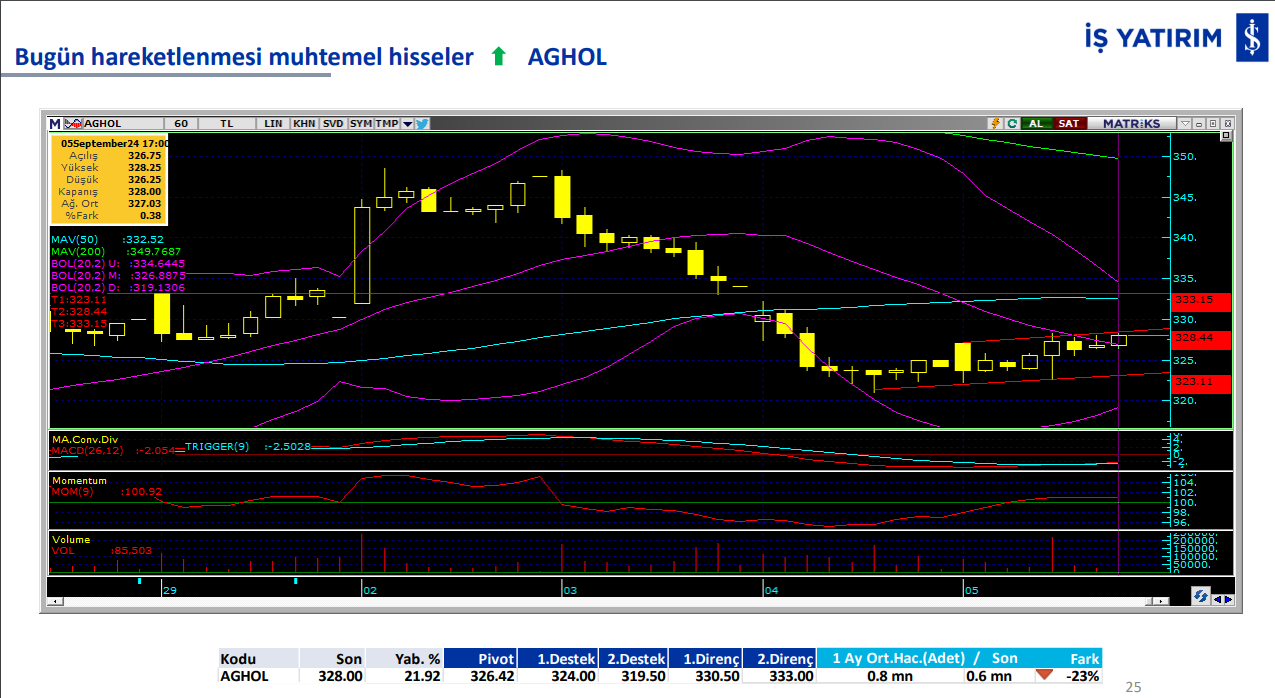
Task: Open dropdown arrow next to TMP
Action: point(407,124)
